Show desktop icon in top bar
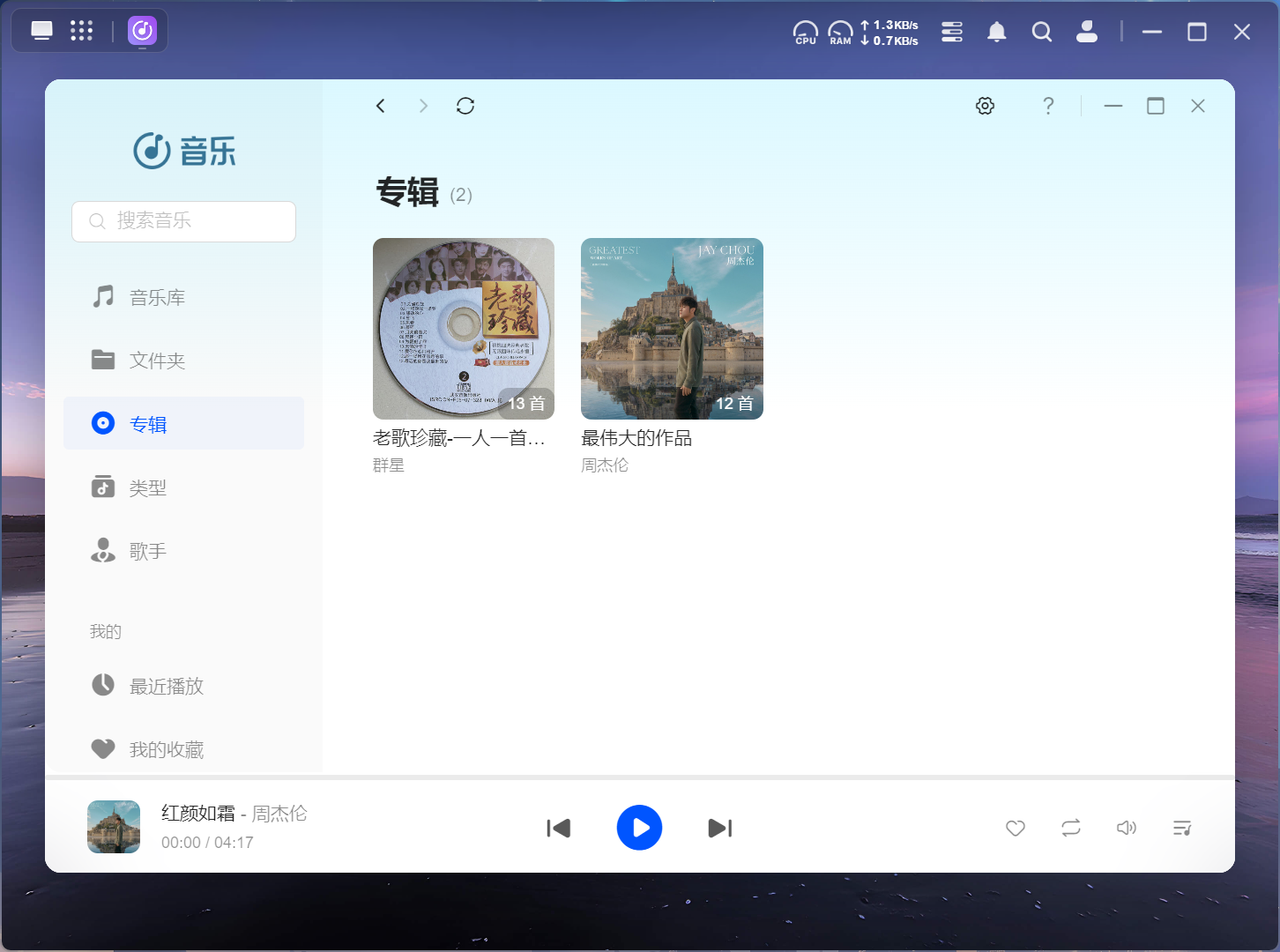This screenshot has width=1280, height=952. click(41, 31)
